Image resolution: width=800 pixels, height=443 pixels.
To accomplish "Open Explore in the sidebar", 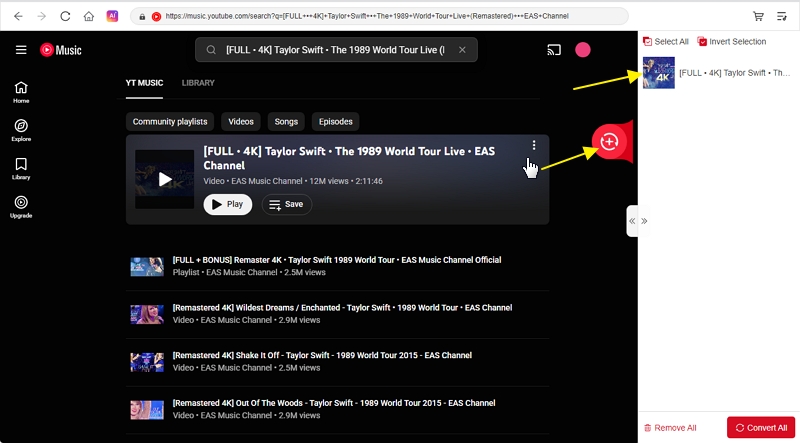I will coord(21,131).
